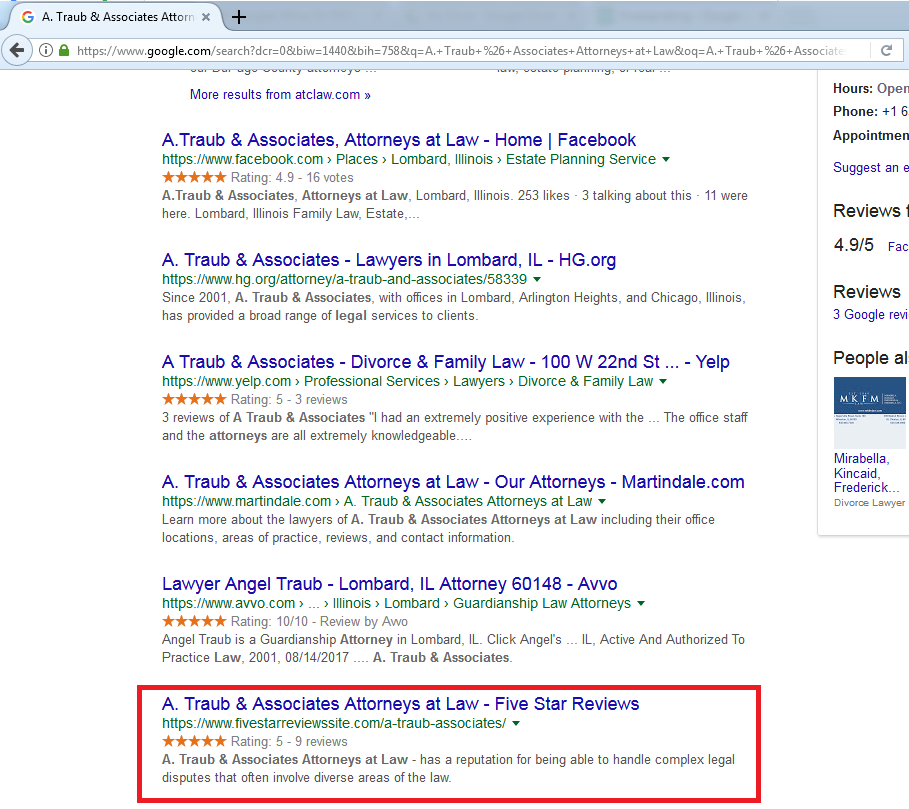Viewport: 909px width, 809px height.
Task: Reload the page with the refresh icon
Action: [886, 50]
